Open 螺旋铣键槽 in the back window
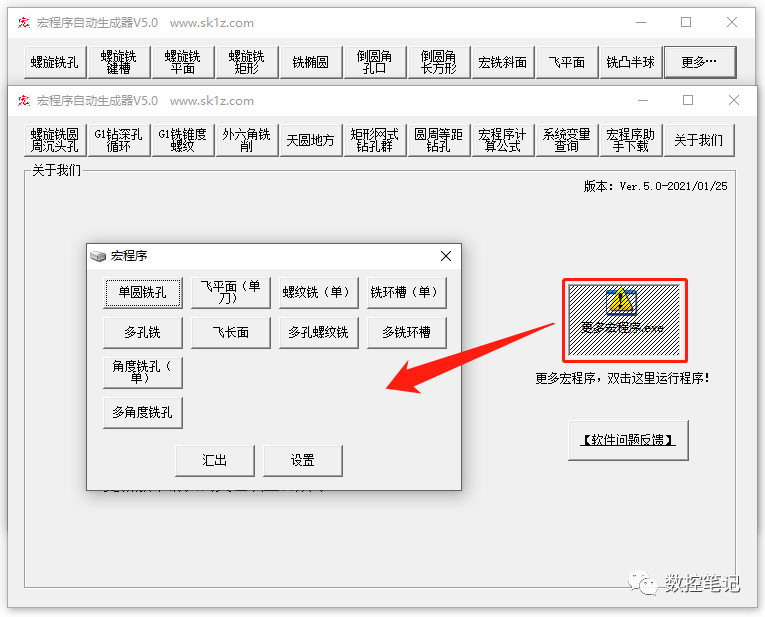Screen dimensions: 765x617 pyautogui.click(x=119, y=62)
